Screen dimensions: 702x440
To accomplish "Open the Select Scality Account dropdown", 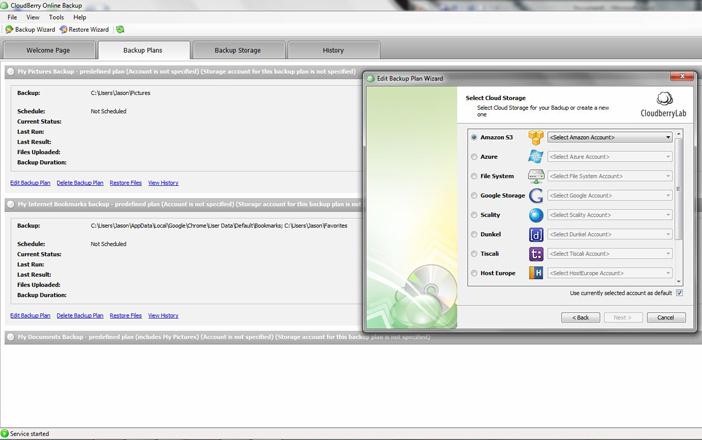I will click(x=610, y=215).
